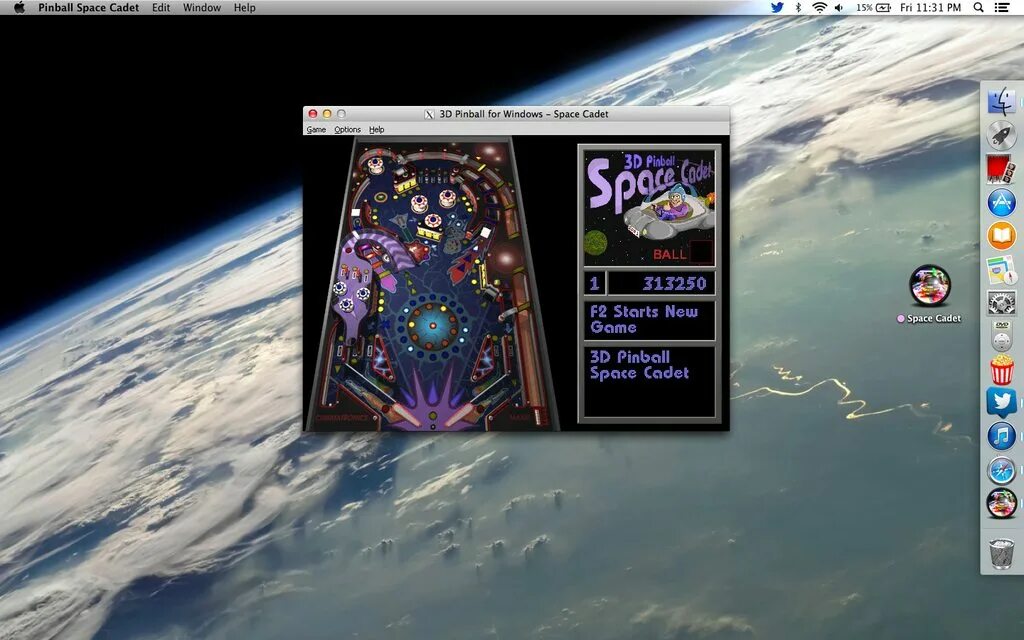Open the Apple menu
This screenshot has width=1024, height=640.
click(19, 7)
